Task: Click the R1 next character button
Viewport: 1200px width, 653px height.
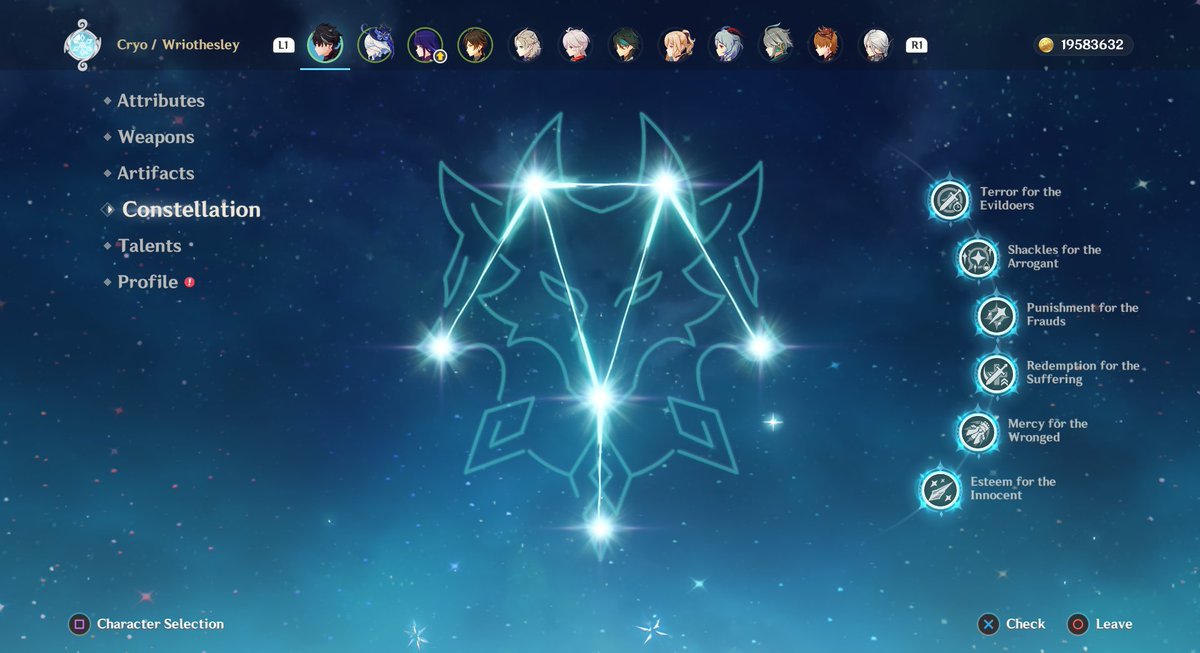Action: [915, 45]
